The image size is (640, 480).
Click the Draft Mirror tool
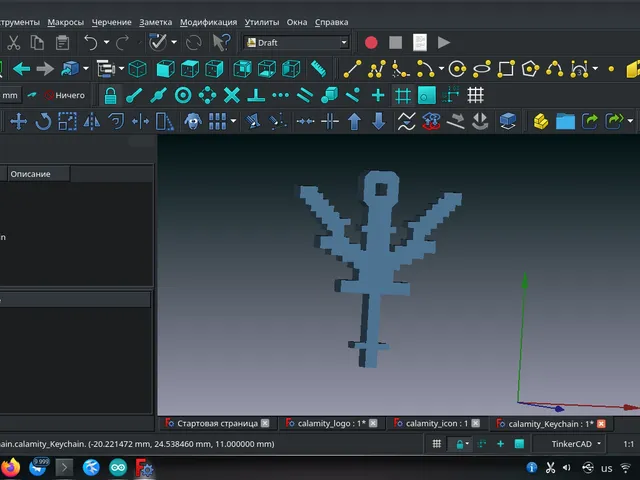tap(91, 122)
